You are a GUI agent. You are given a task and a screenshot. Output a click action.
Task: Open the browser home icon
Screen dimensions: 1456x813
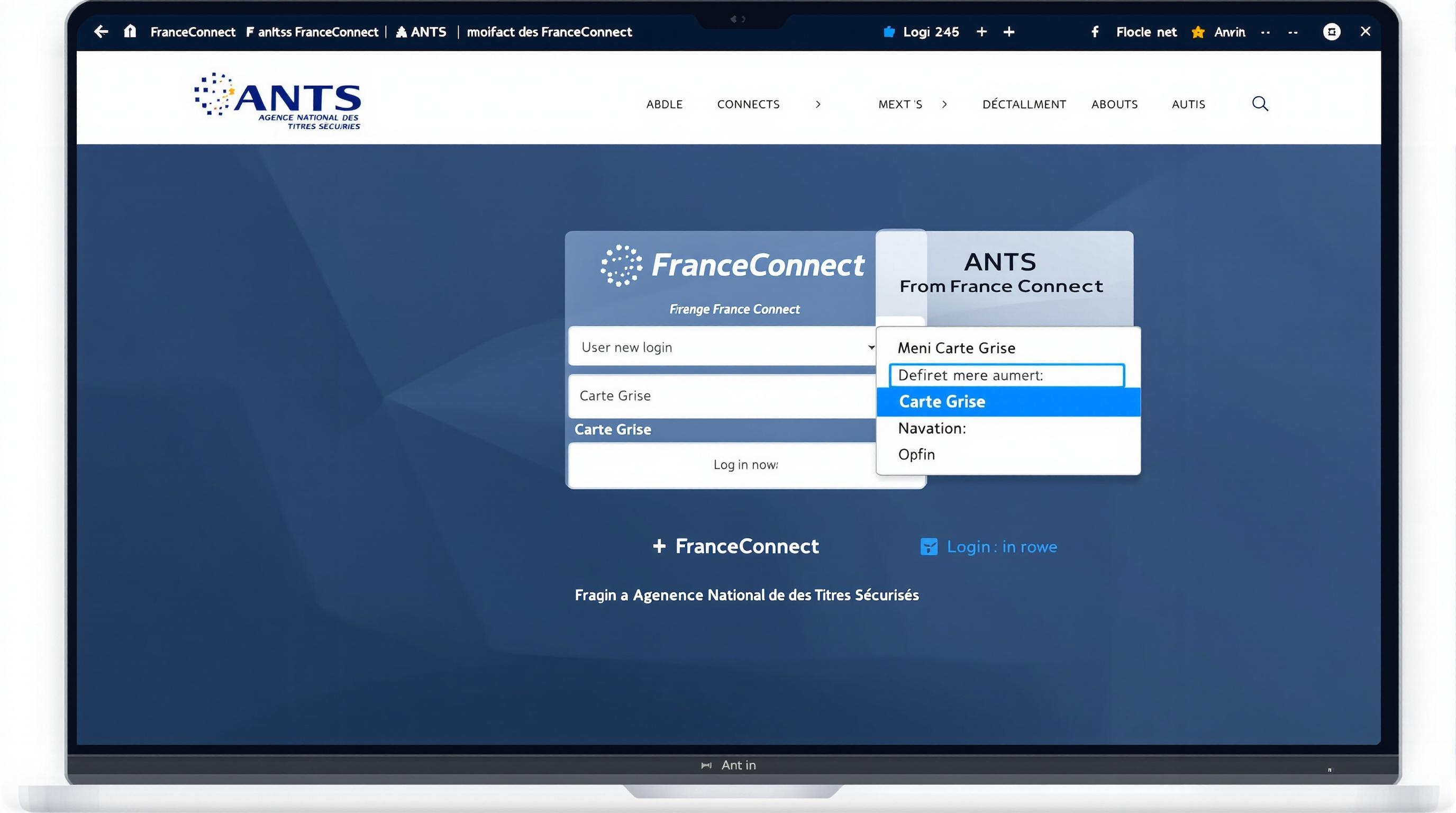130,31
